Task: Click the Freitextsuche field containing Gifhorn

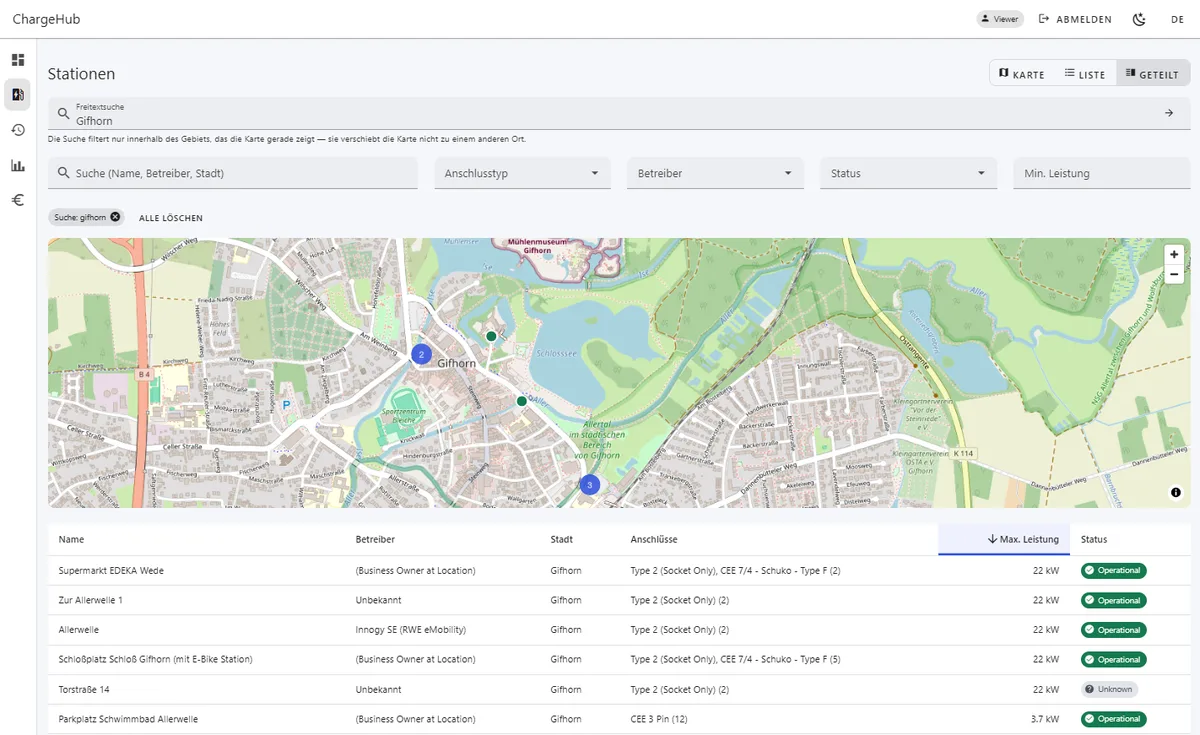Action: point(619,114)
